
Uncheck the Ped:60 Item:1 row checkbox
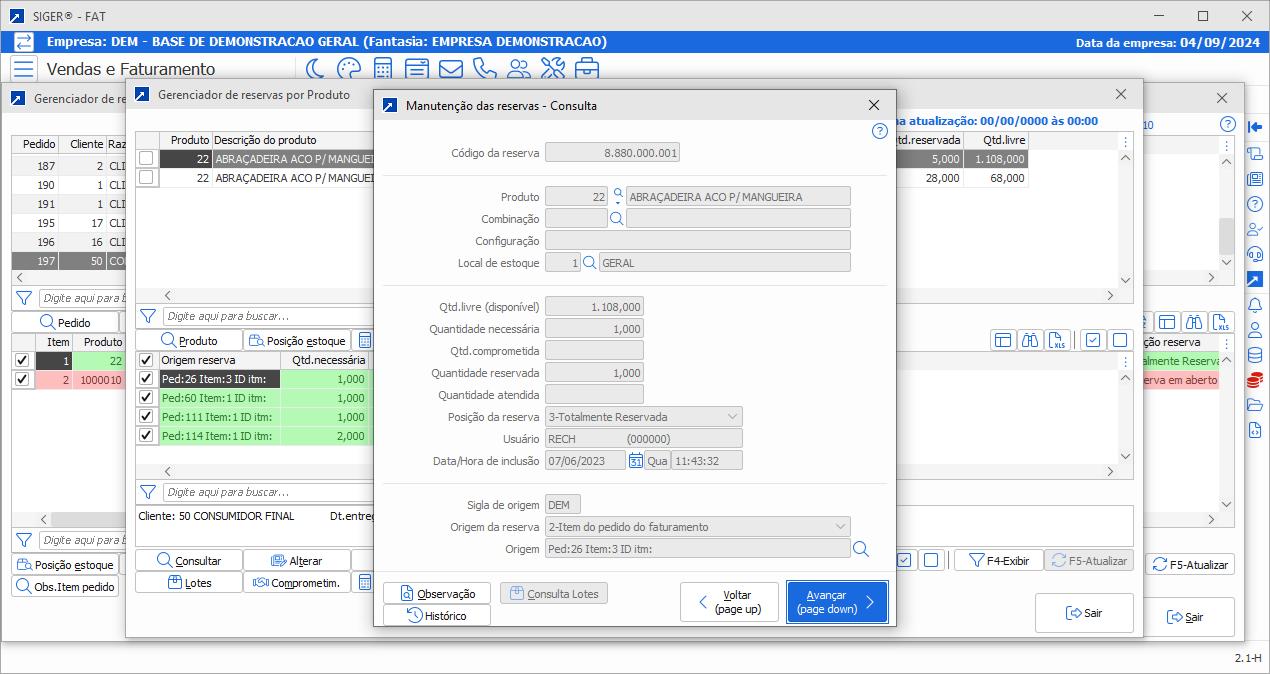[x=146, y=398]
